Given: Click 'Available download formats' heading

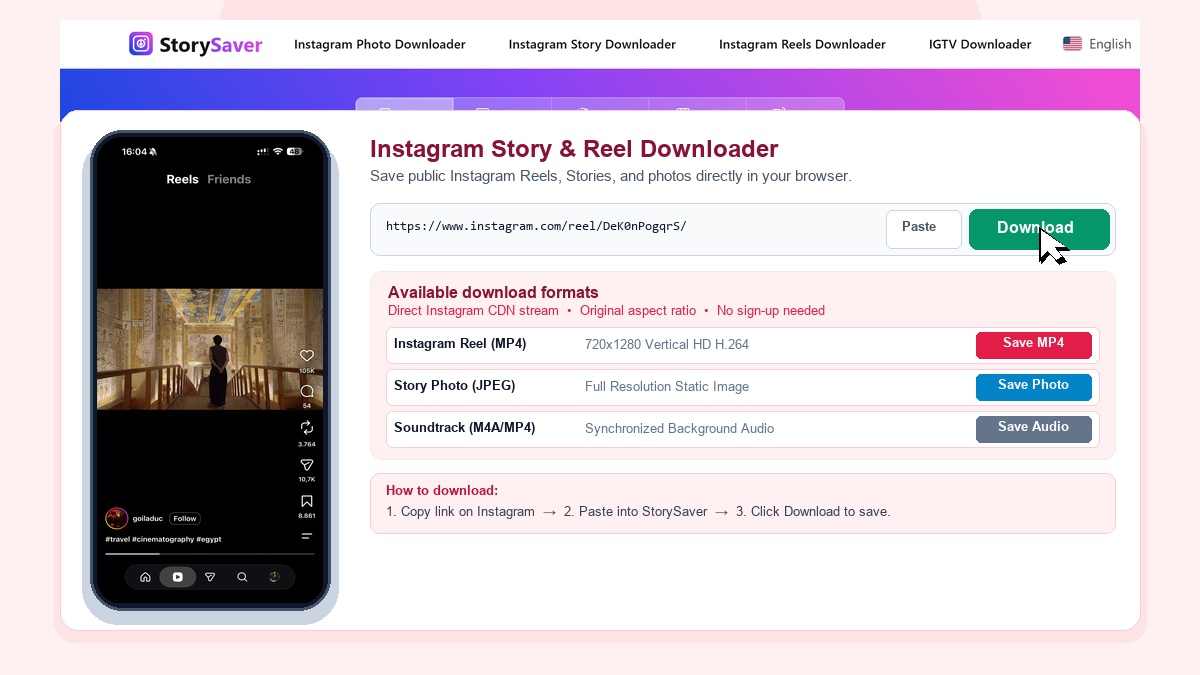Looking at the screenshot, I should coord(493,292).
